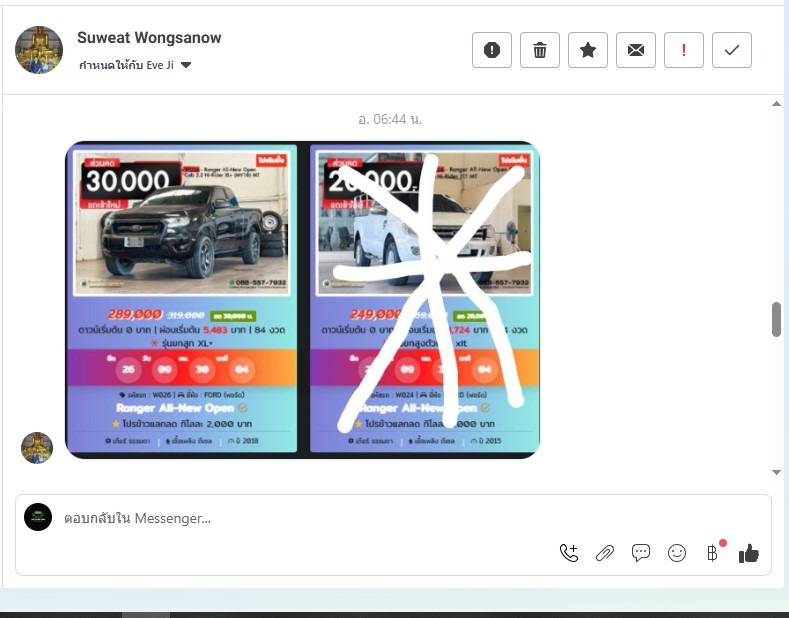Click the Suweat Wongsanow name

(149, 37)
